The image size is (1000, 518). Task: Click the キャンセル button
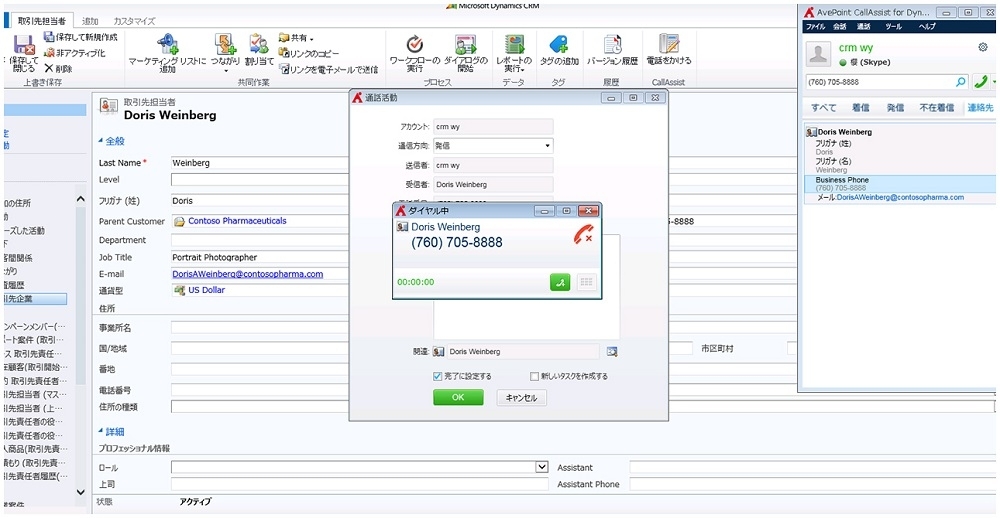(x=522, y=397)
